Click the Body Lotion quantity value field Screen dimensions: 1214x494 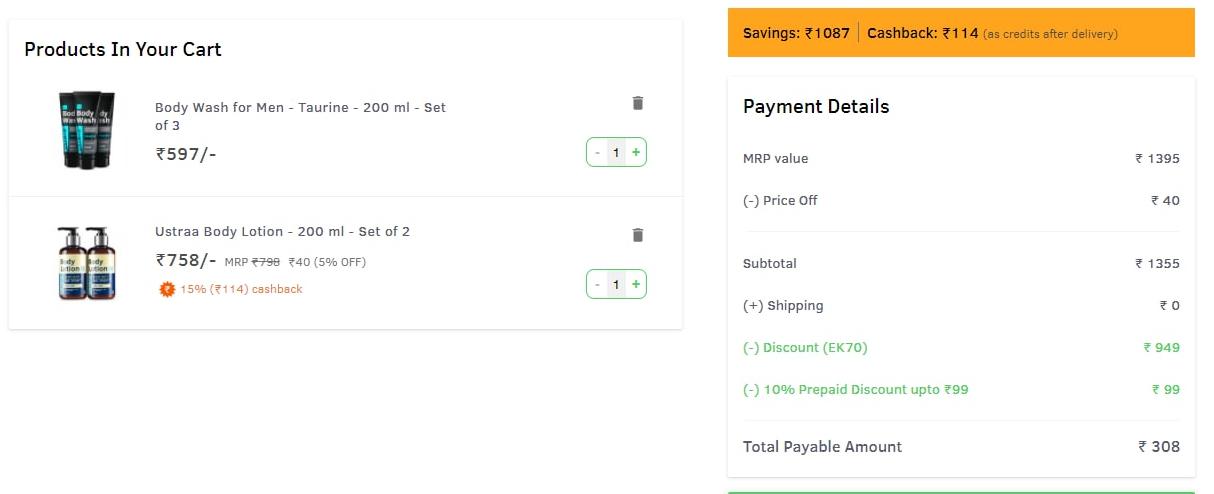616,284
